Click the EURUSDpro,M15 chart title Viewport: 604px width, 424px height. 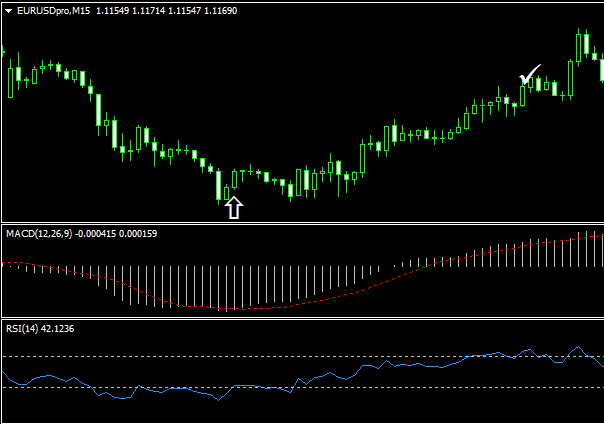pyautogui.click(x=52, y=9)
